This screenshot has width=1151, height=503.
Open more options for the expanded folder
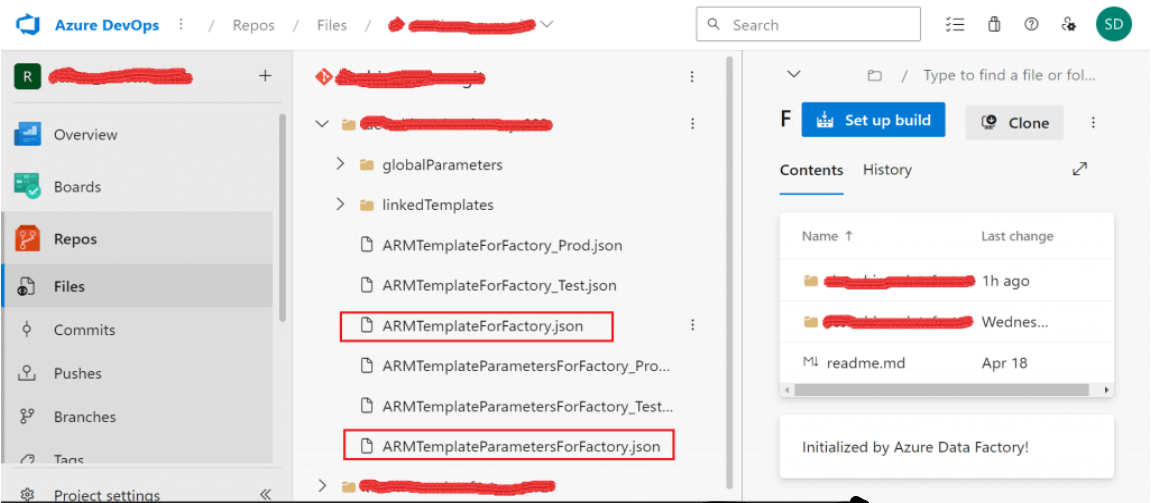point(691,123)
